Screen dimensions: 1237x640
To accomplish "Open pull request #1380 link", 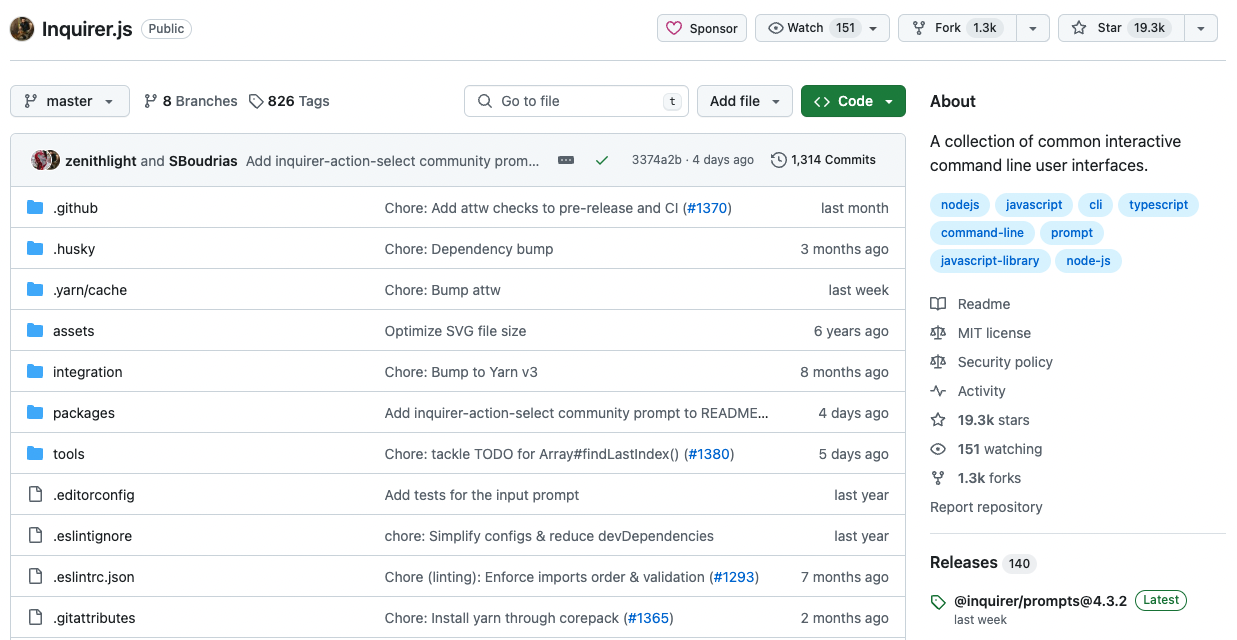I will click(x=709, y=454).
